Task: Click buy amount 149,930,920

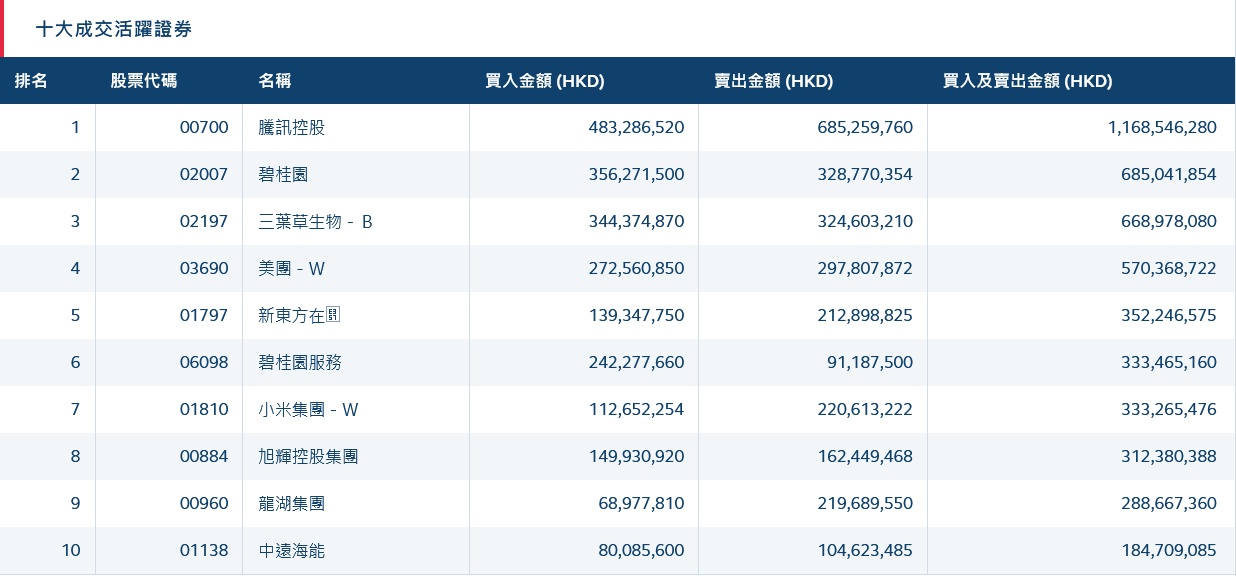Action: [637, 457]
